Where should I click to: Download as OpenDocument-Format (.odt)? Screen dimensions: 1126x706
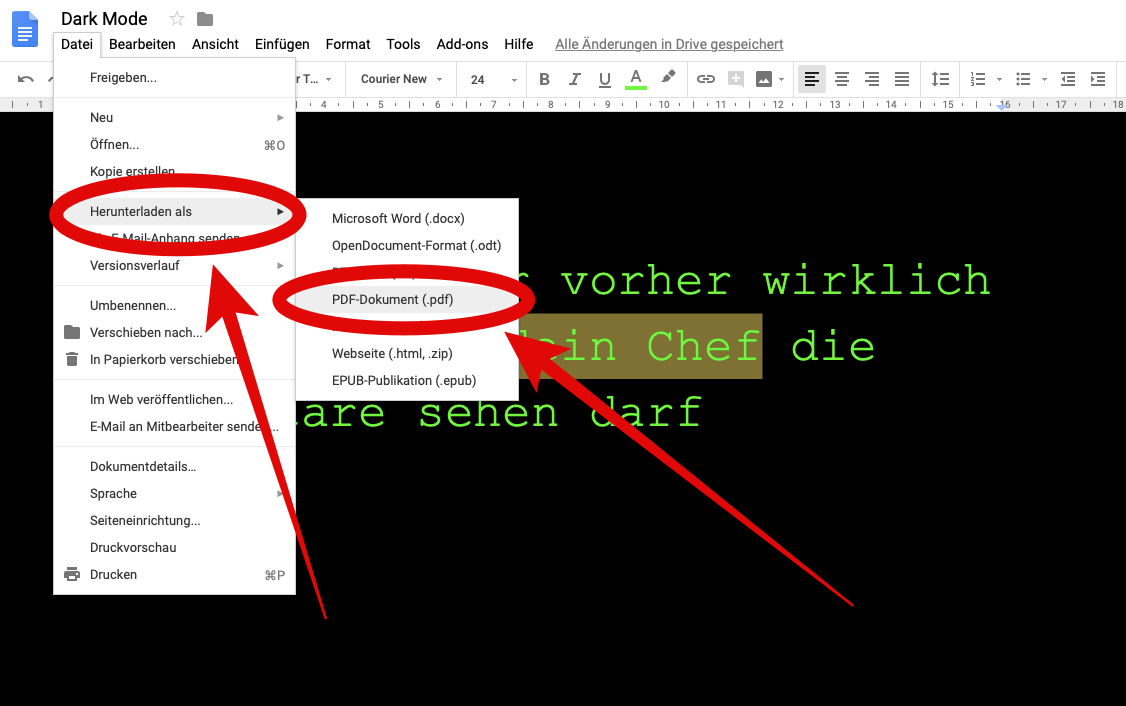407,246
